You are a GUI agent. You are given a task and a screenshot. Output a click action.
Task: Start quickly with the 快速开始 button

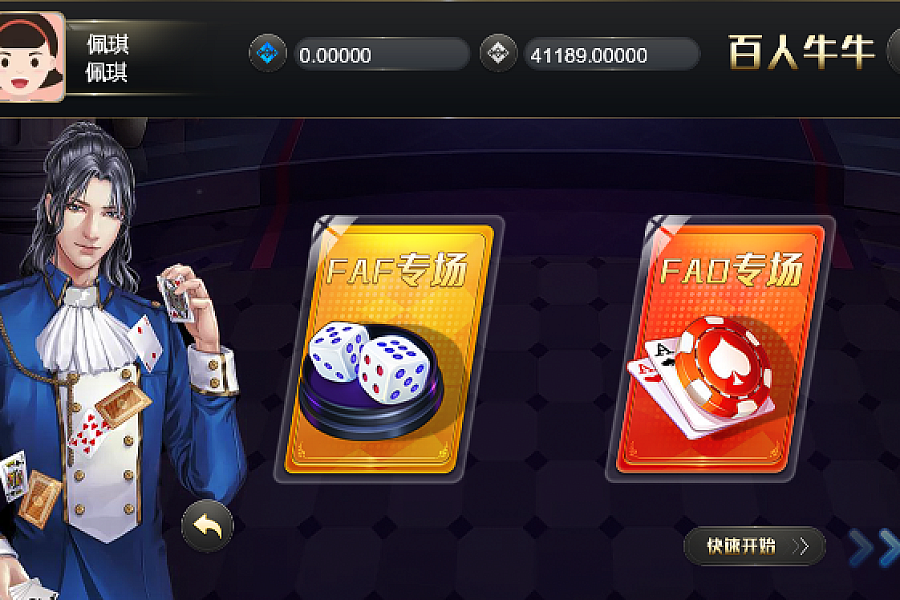point(755,546)
